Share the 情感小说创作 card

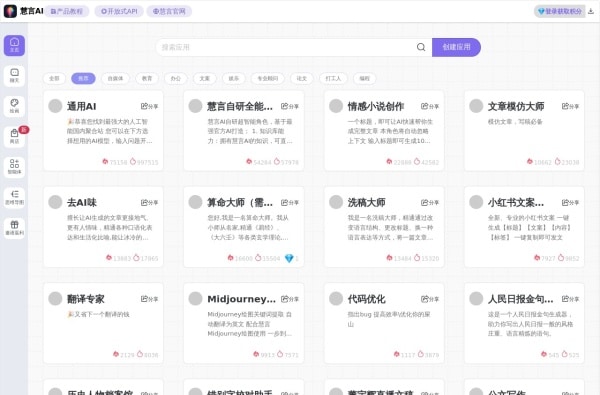tap(430, 106)
